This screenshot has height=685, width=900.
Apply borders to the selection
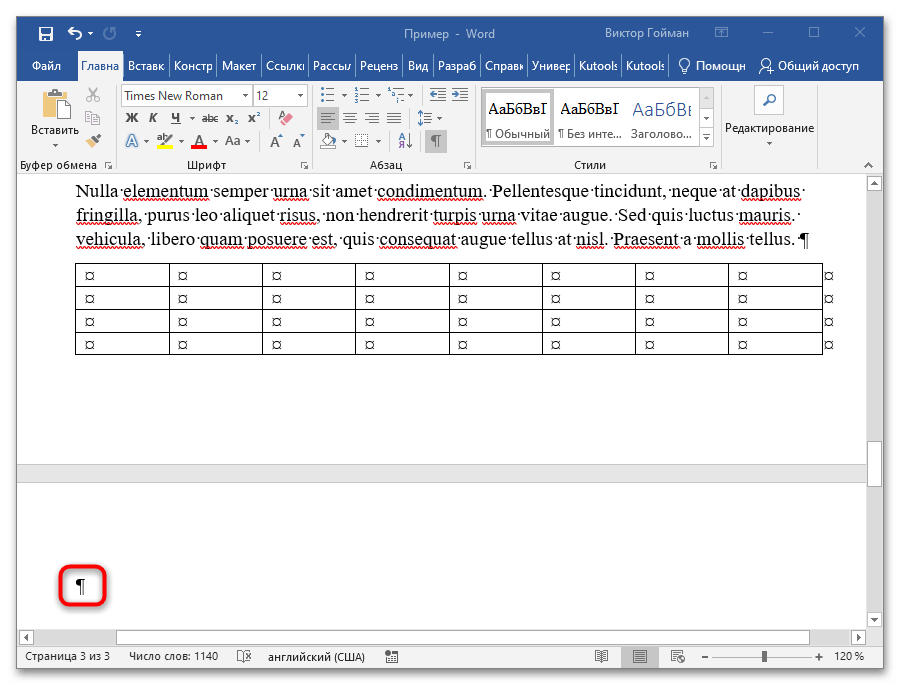click(x=362, y=141)
